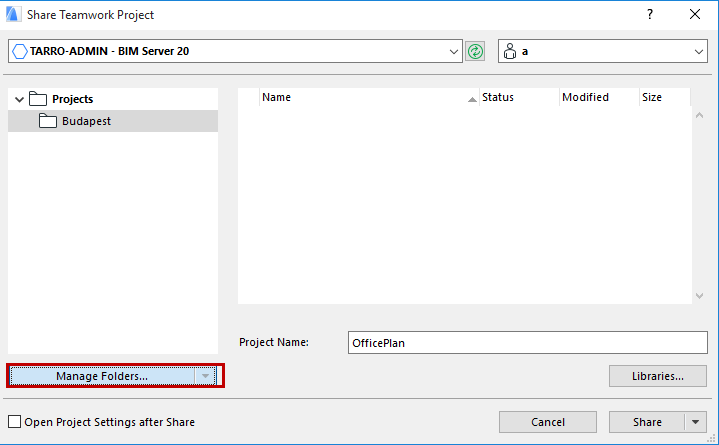This screenshot has height=445, width=719.
Task: Expand Manage Folders dropdown arrow
Action: [x=205, y=376]
